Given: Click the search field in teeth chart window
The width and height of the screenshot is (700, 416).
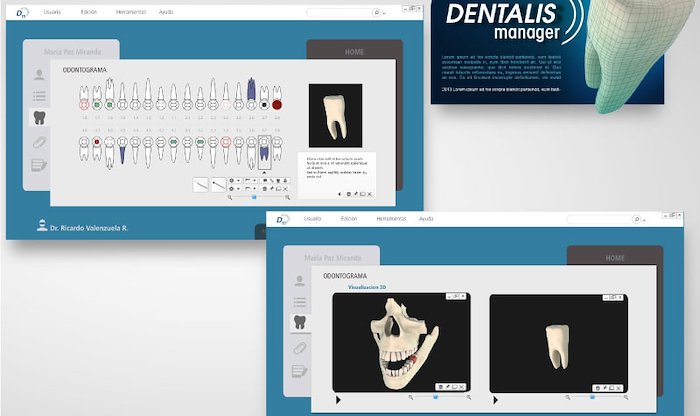Looking at the screenshot, I should tap(339, 12).
